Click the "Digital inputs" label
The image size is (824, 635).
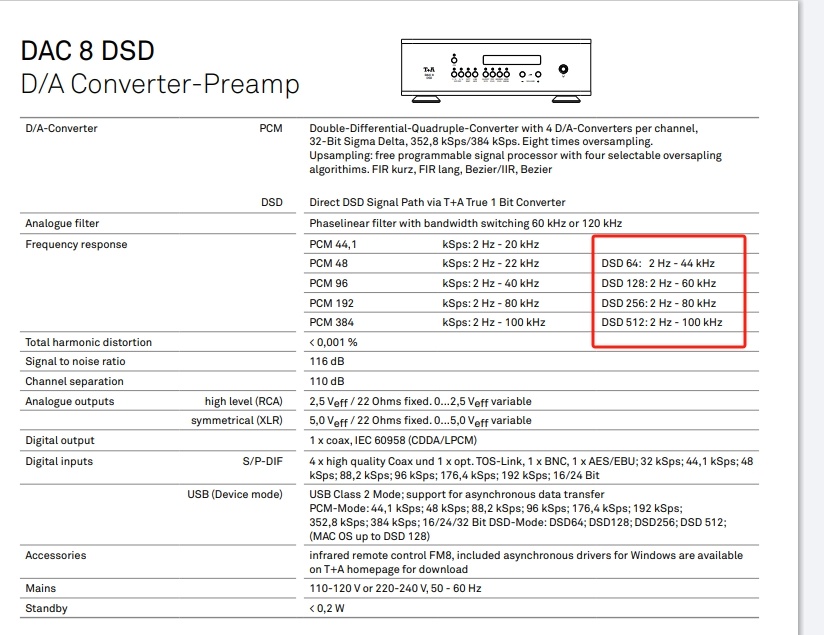coord(59,462)
